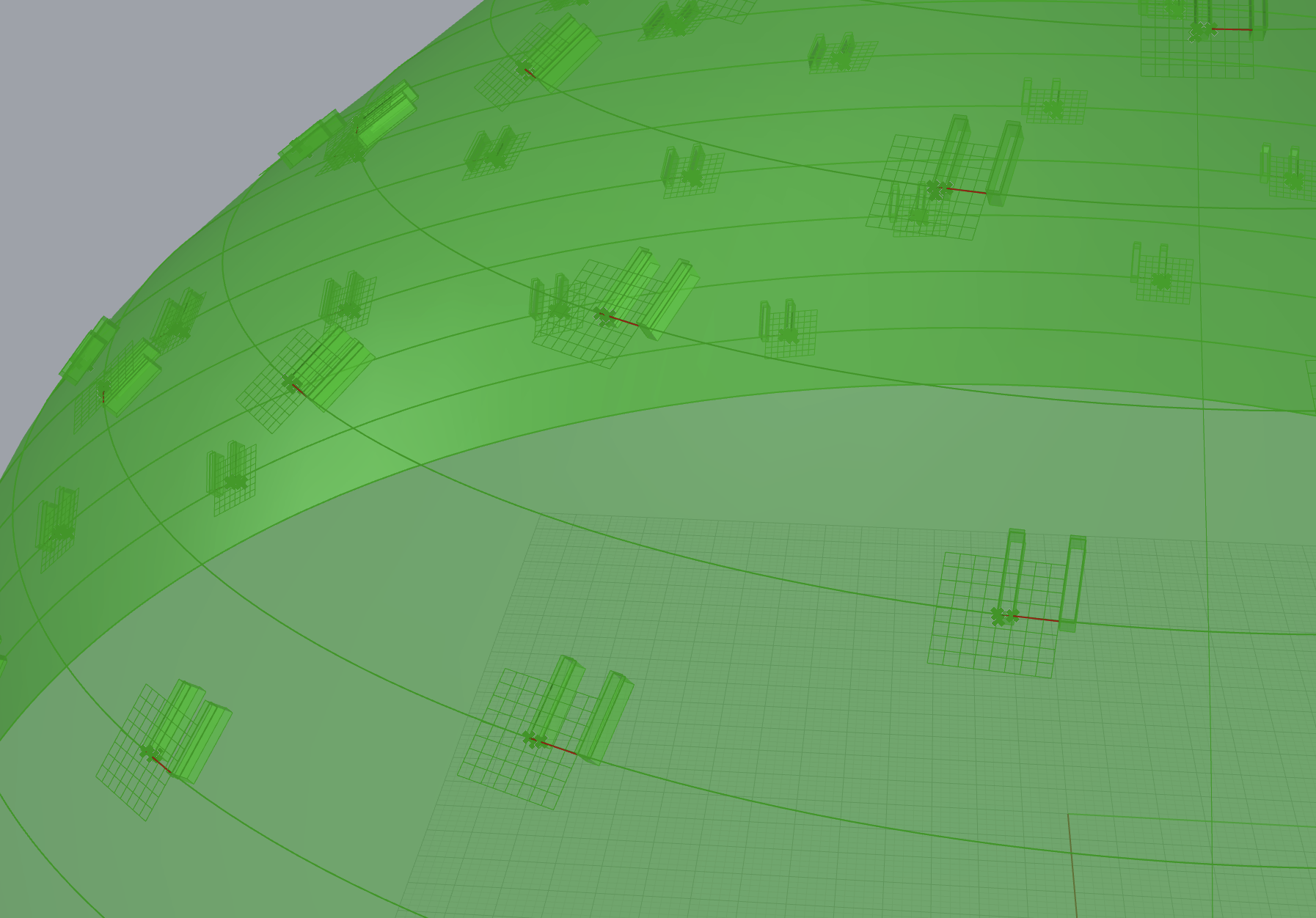The image size is (1316, 918).
Task: Click the cross marker of the lower middle tower pair
Action: tap(534, 739)
